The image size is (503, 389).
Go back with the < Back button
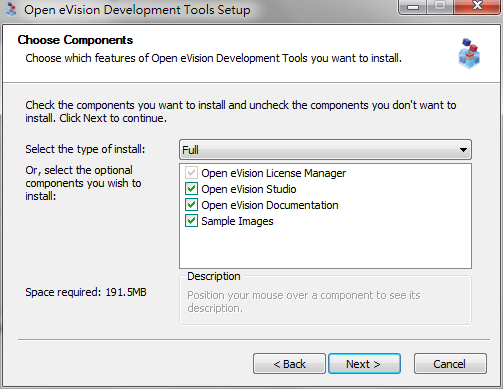tap(289, 364)
